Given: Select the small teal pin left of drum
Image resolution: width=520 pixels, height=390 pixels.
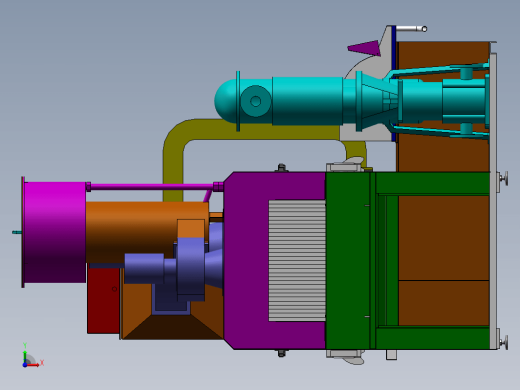Looking at the screenshot, I should pos(17,232).
